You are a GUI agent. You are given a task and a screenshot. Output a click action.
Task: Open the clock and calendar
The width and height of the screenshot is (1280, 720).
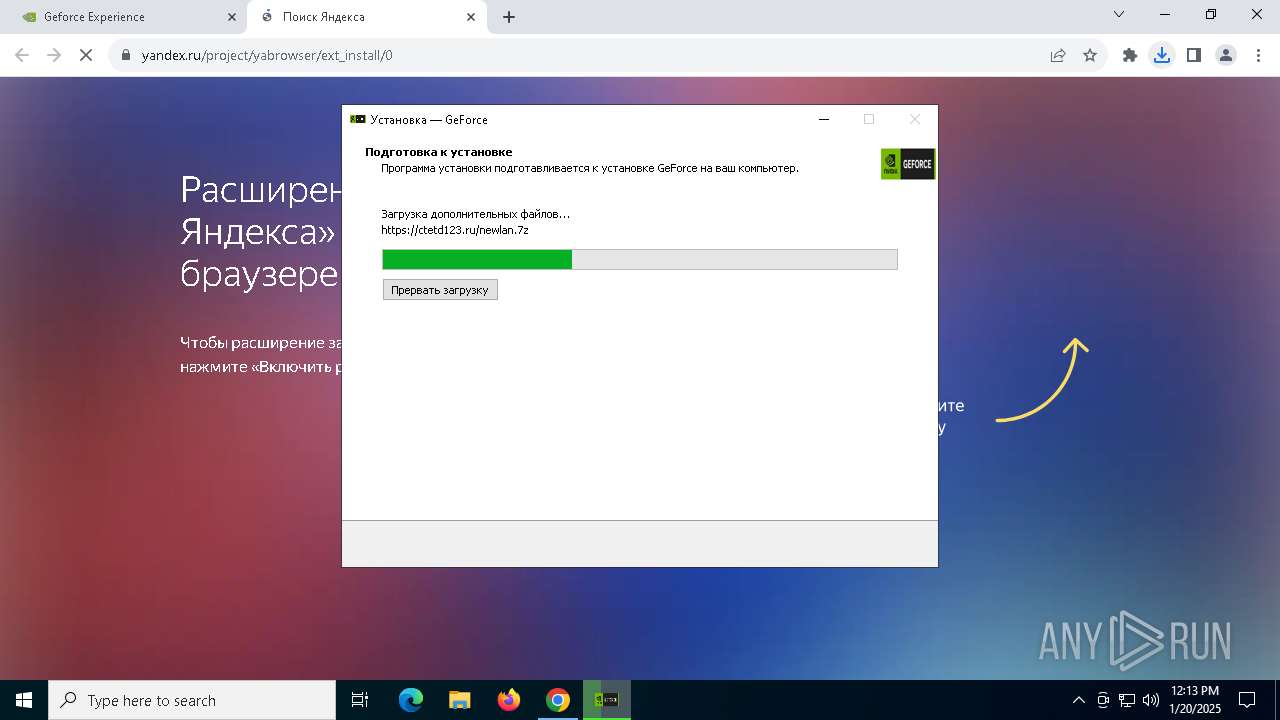coord(1194,700)
